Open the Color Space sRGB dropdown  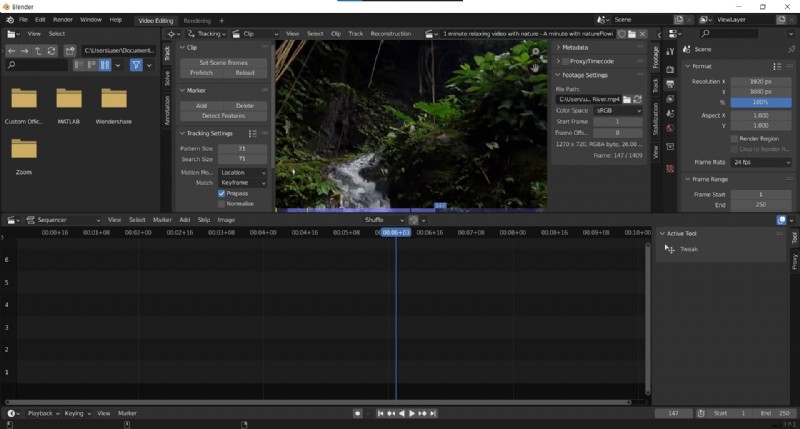click(618, 110)
